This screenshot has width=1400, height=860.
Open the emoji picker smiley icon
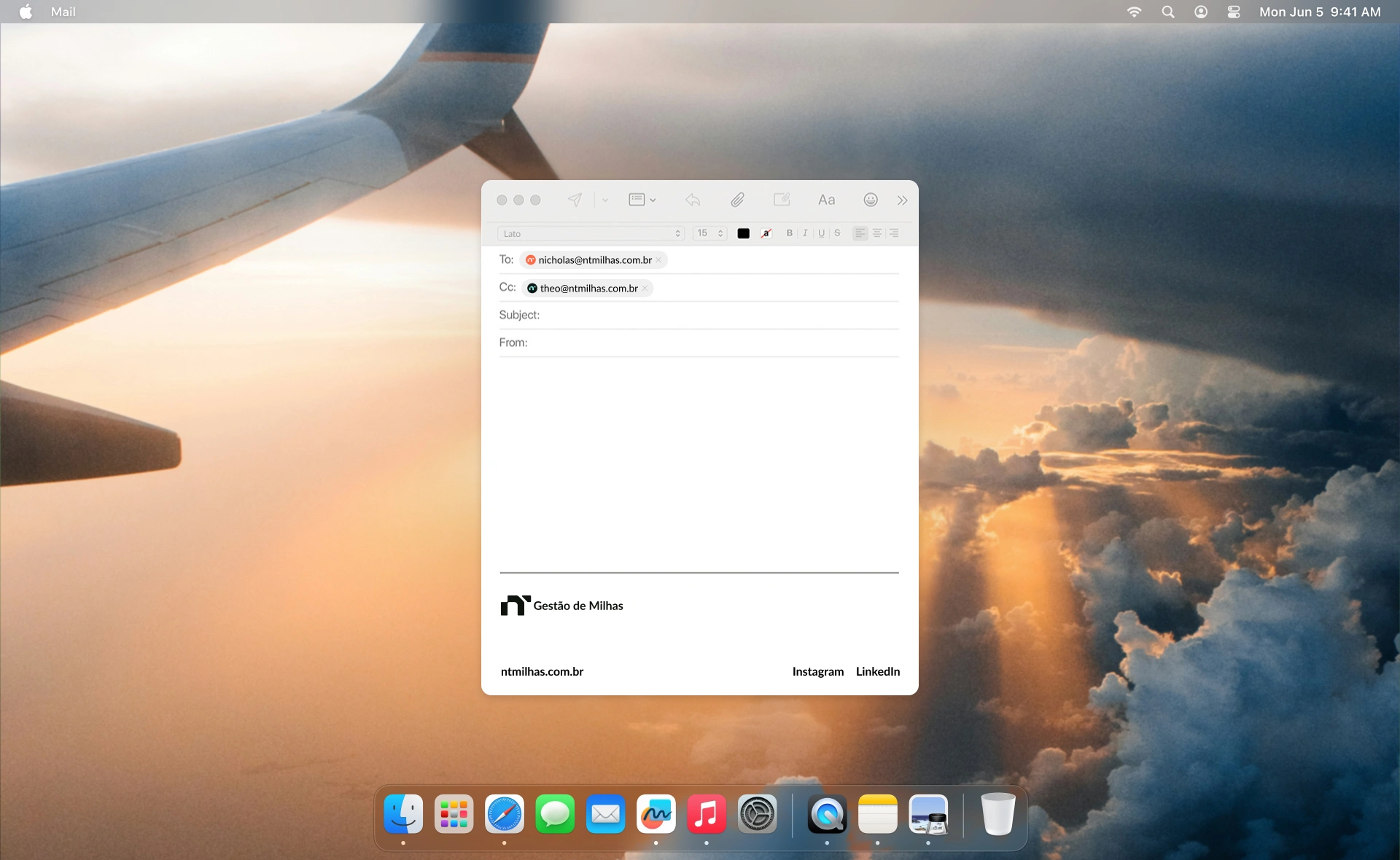(x=870, y=200)
